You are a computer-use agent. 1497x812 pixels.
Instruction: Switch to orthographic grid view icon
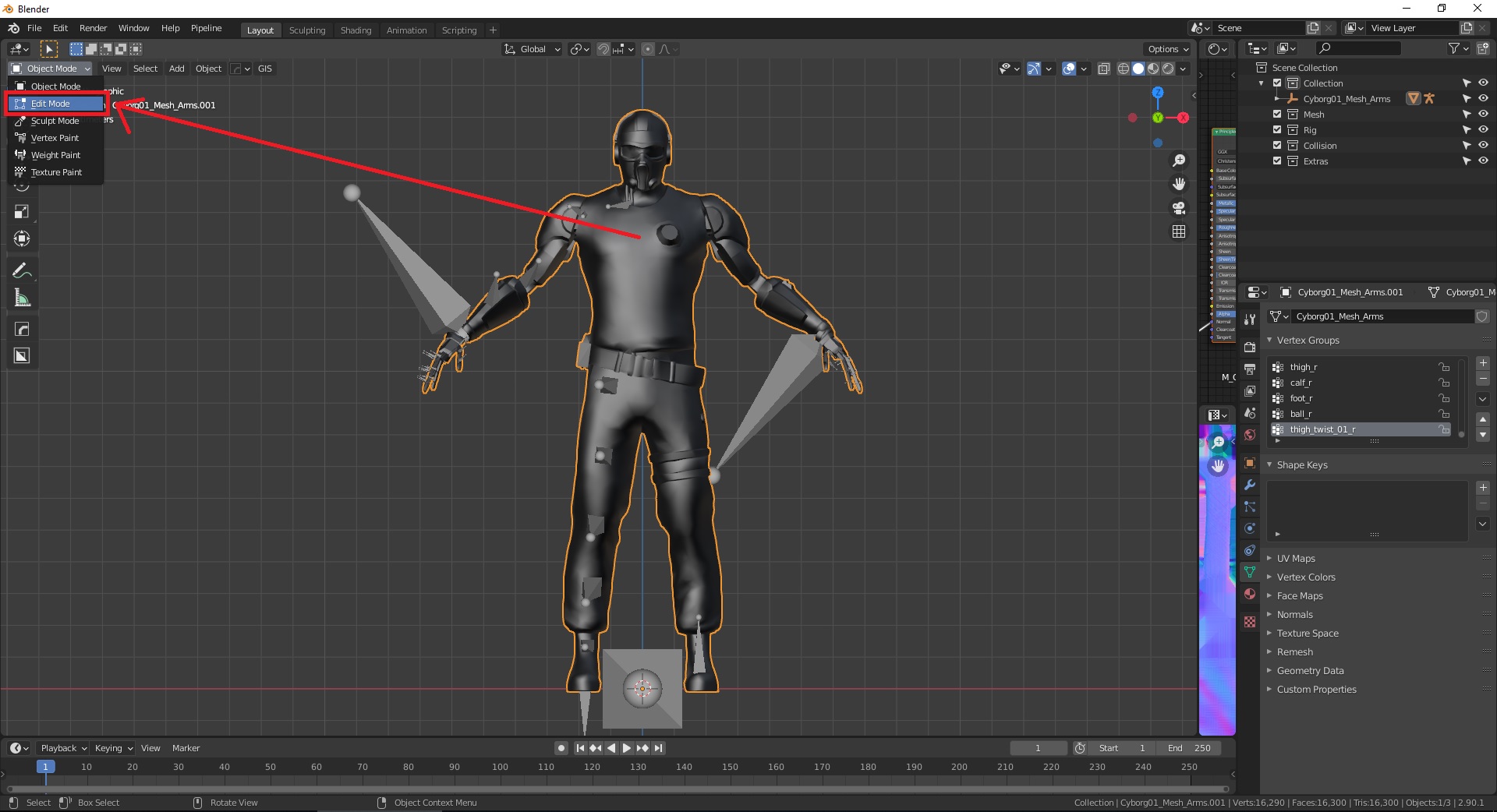1179,231
